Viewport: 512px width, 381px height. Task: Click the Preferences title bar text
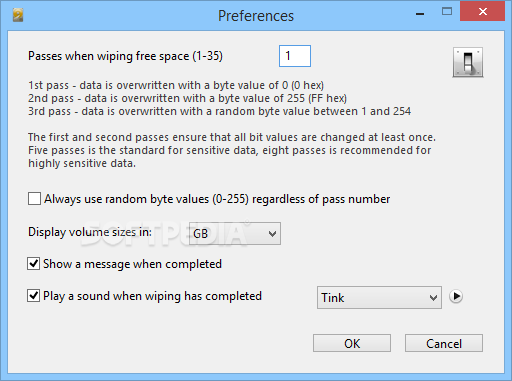coord(256,16)
